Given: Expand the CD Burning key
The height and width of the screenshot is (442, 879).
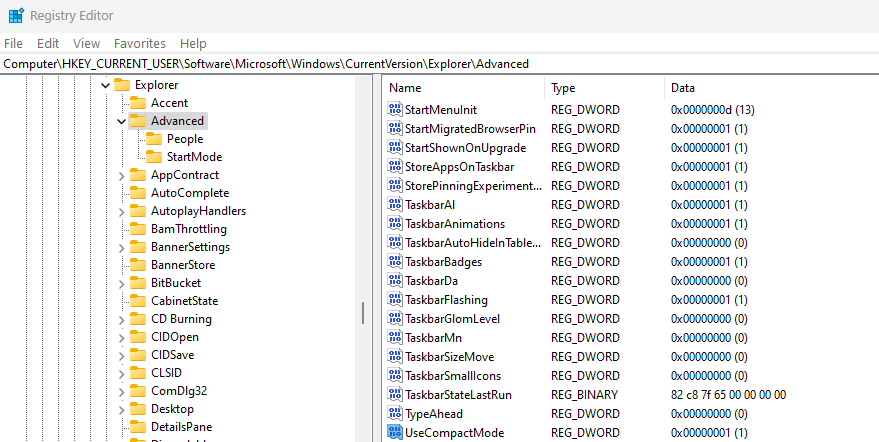Looking at the screenshot, I should coord(122,319).
